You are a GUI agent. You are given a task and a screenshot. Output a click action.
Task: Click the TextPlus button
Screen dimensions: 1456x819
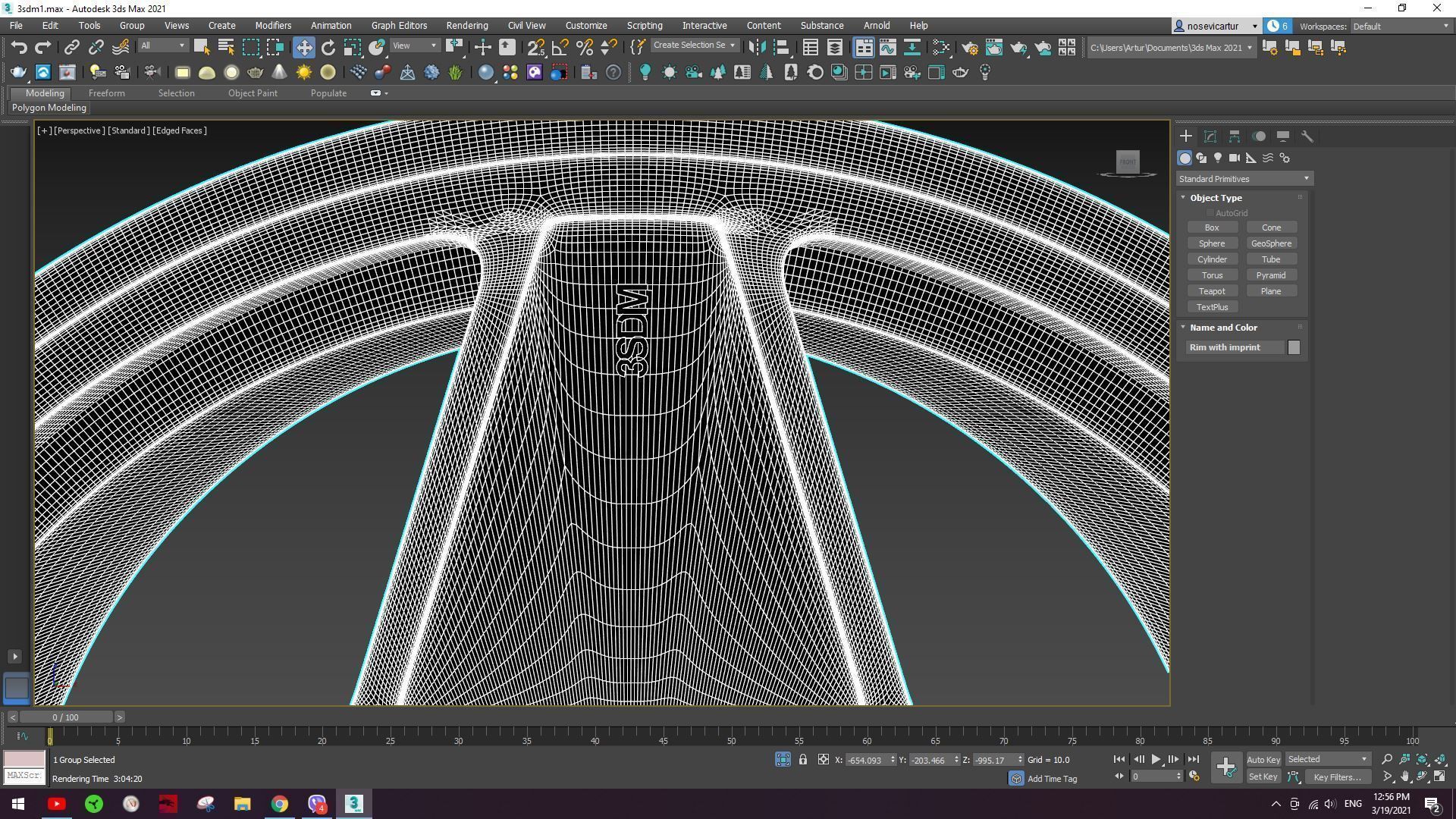1212,307
